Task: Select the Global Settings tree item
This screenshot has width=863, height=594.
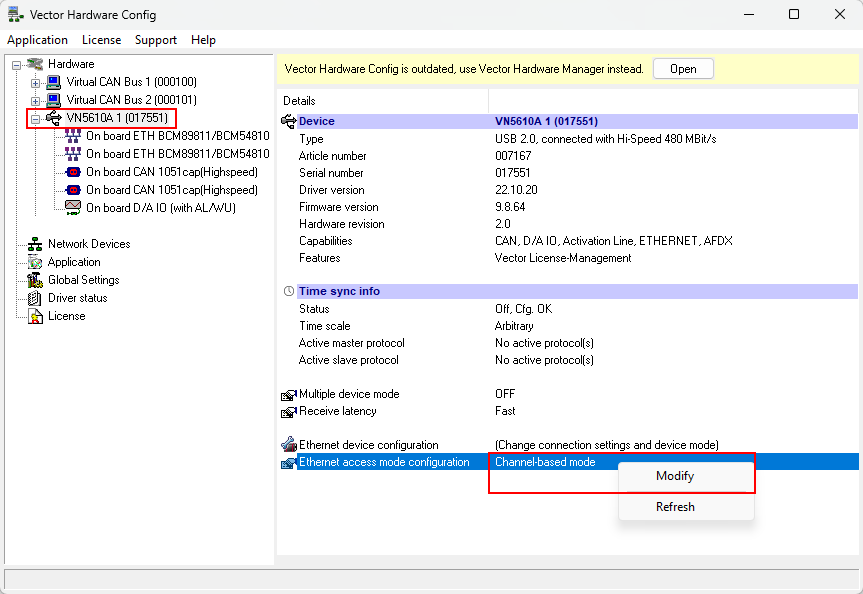Action: 84,280
